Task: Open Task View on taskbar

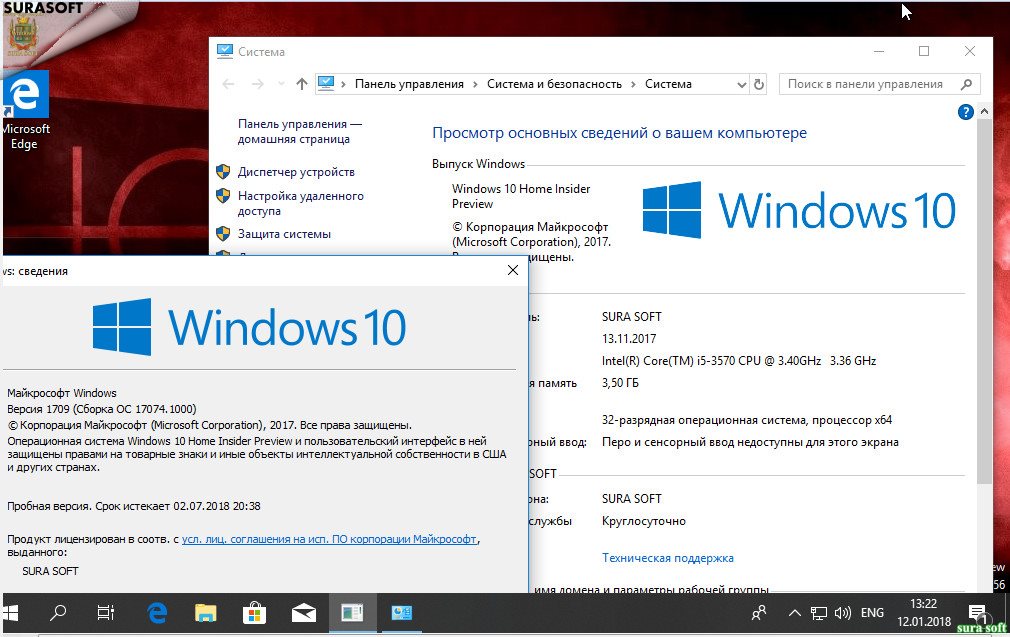Action: coord(106,613)
